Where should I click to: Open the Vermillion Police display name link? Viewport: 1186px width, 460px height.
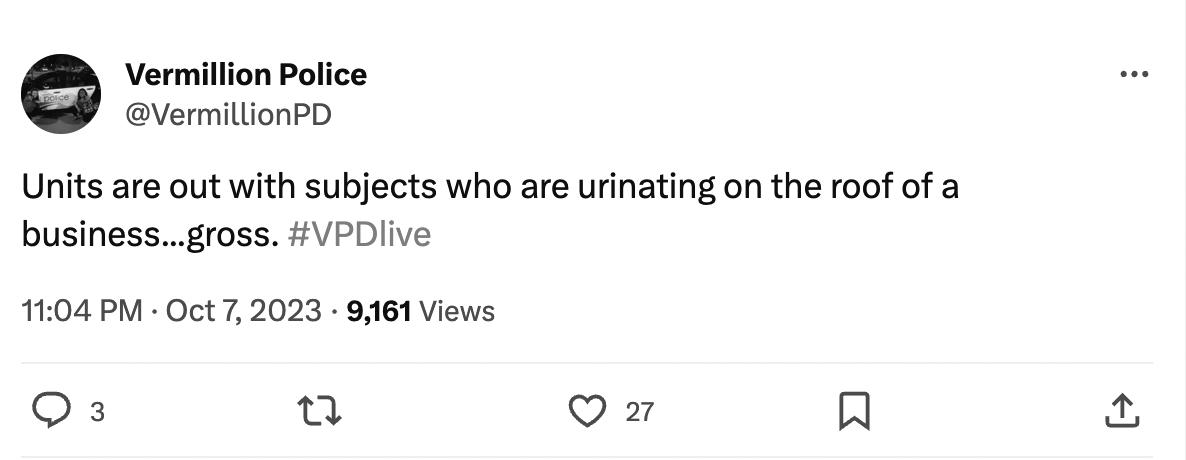pyautogui.click(x=246, y=74)
